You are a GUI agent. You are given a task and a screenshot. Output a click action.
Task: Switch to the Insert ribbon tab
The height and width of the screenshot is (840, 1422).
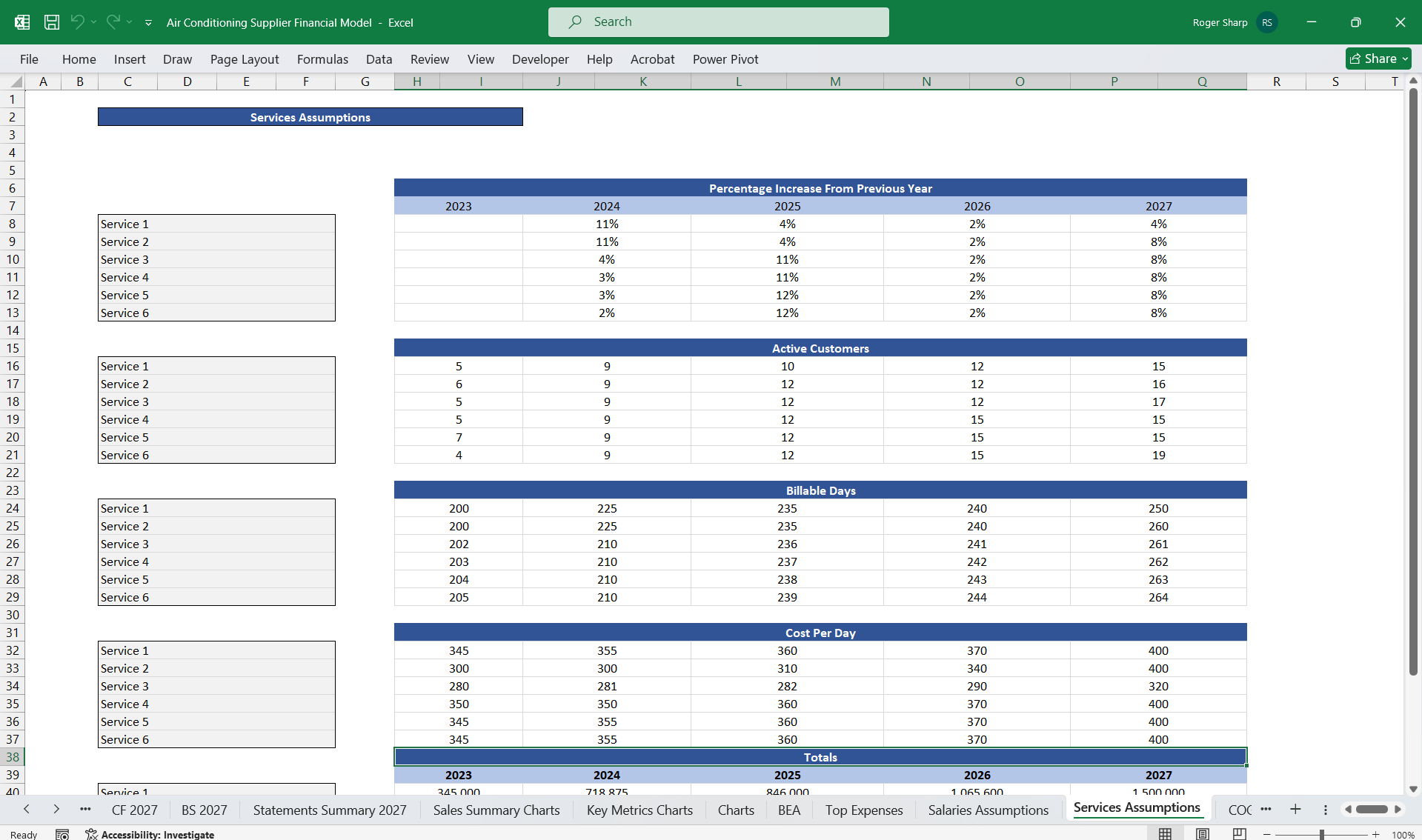point(130,59)
